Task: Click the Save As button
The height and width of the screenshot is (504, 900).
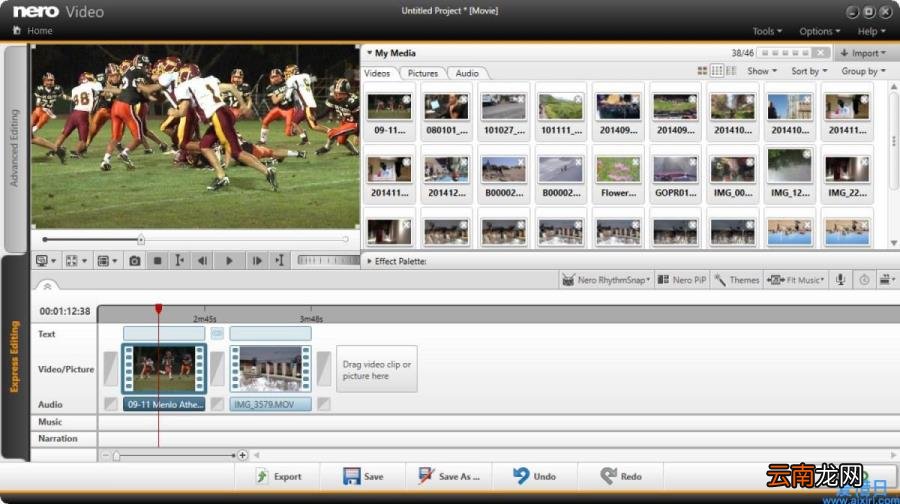Action: pos(449,476)
